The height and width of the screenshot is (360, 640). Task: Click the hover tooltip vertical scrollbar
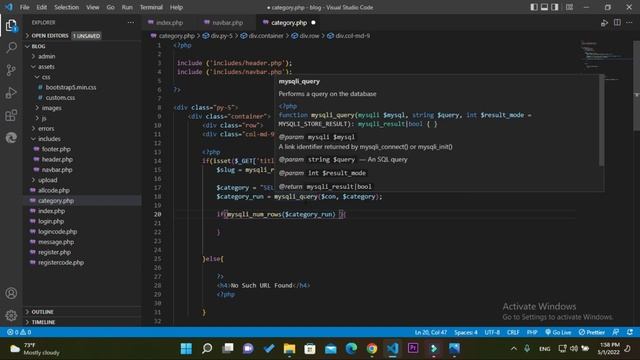click(601, 121)
